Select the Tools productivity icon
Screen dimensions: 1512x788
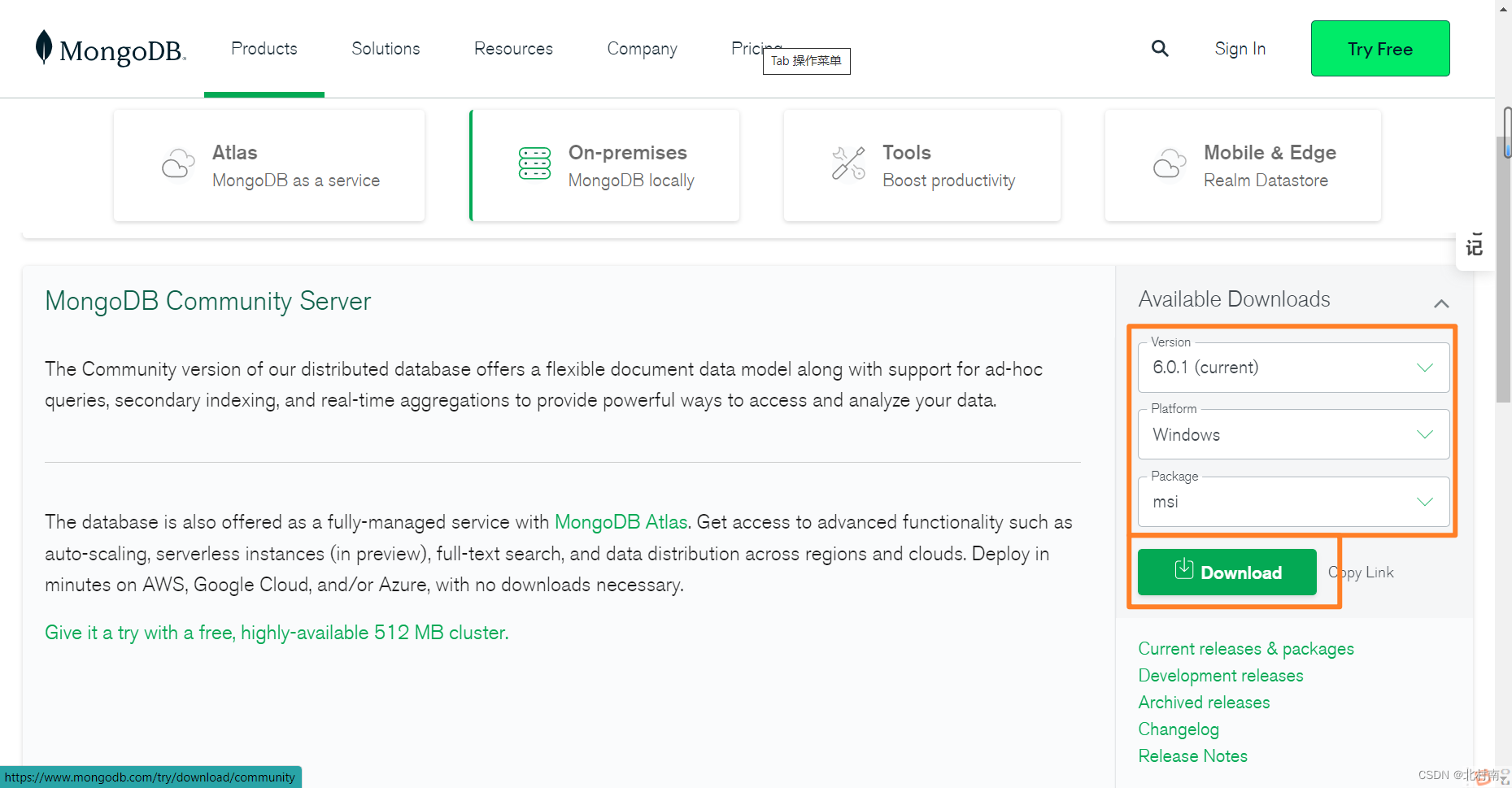pos(848,163)
